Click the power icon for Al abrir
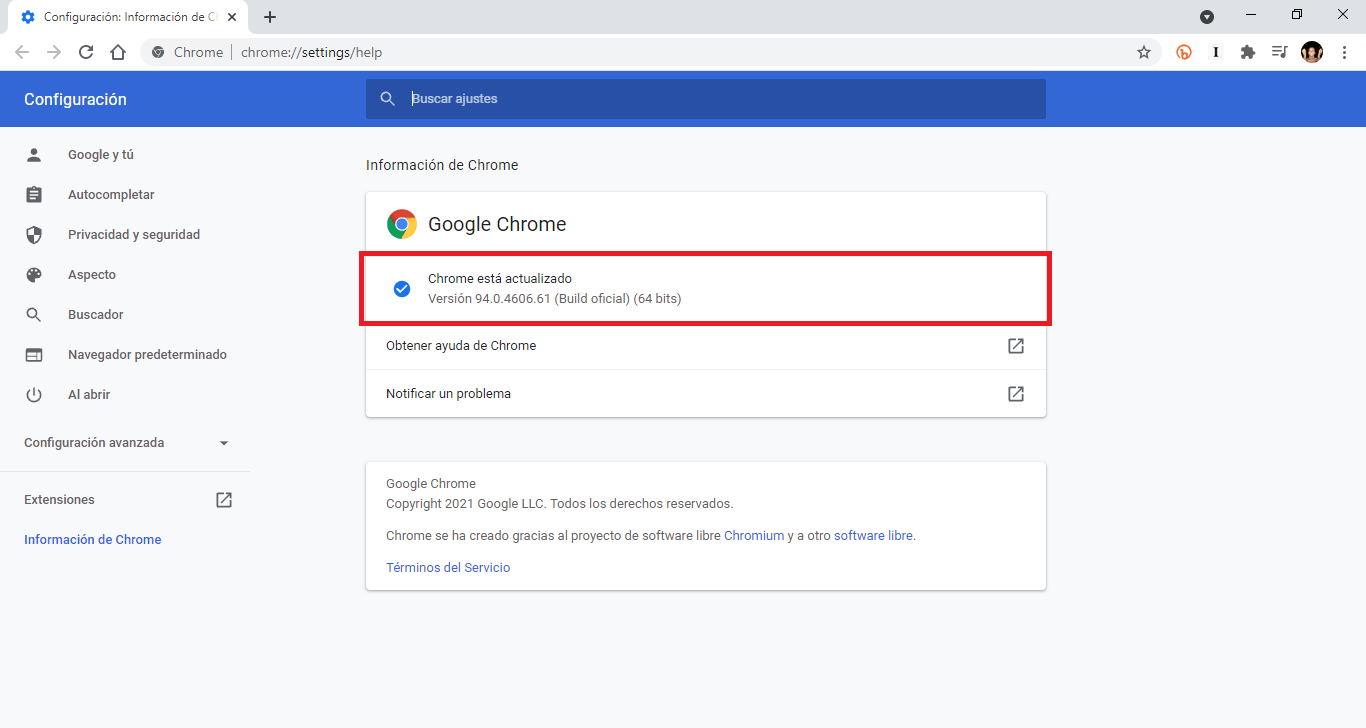1366x728 pixels. [x=34, y=395]
